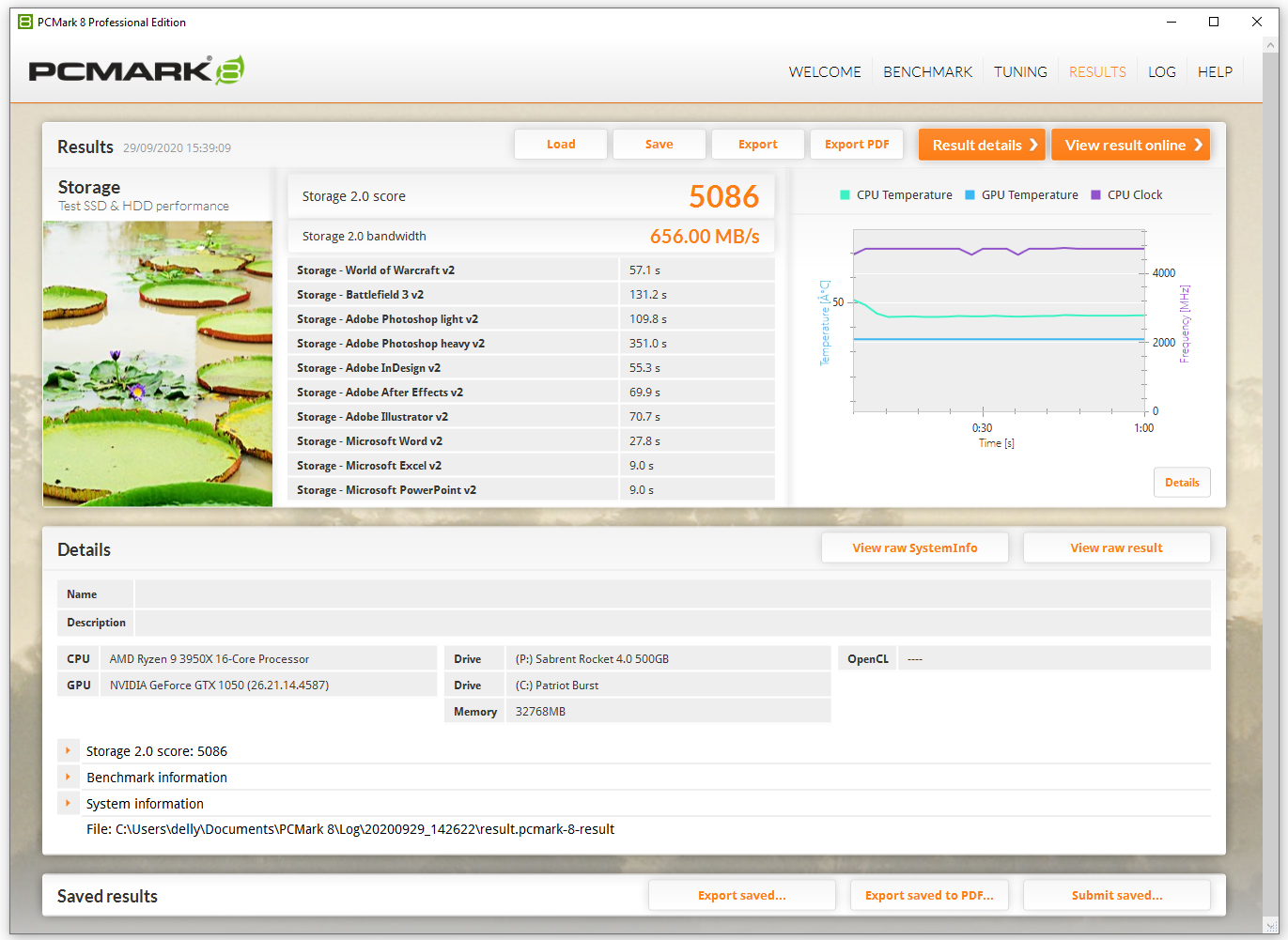Select the Battlefield 3 v2 row

pos(531,295)
